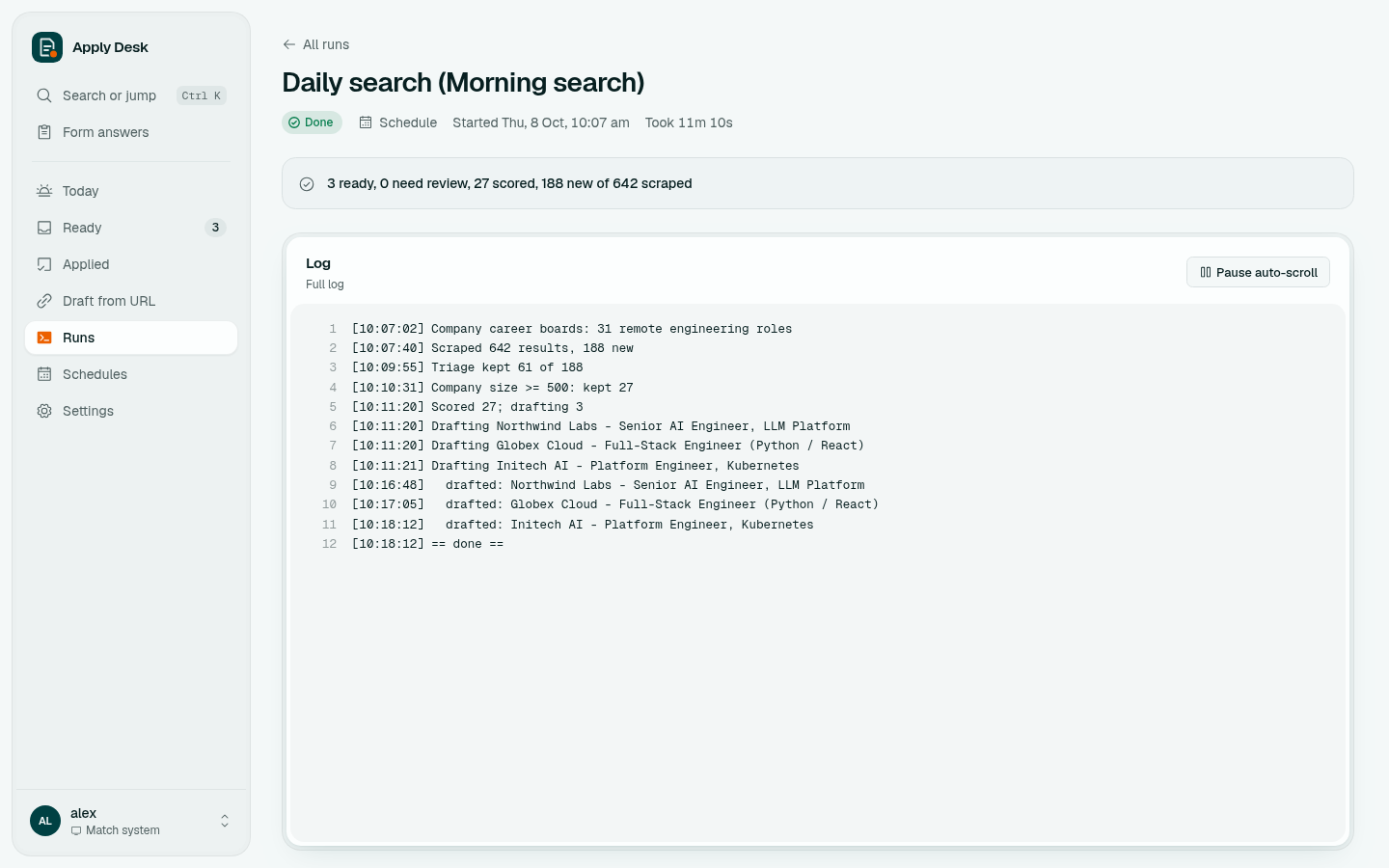Click the check circle icon in the summary banner
The width and height of the screenshot is (1389, 868).
point(307,184)
